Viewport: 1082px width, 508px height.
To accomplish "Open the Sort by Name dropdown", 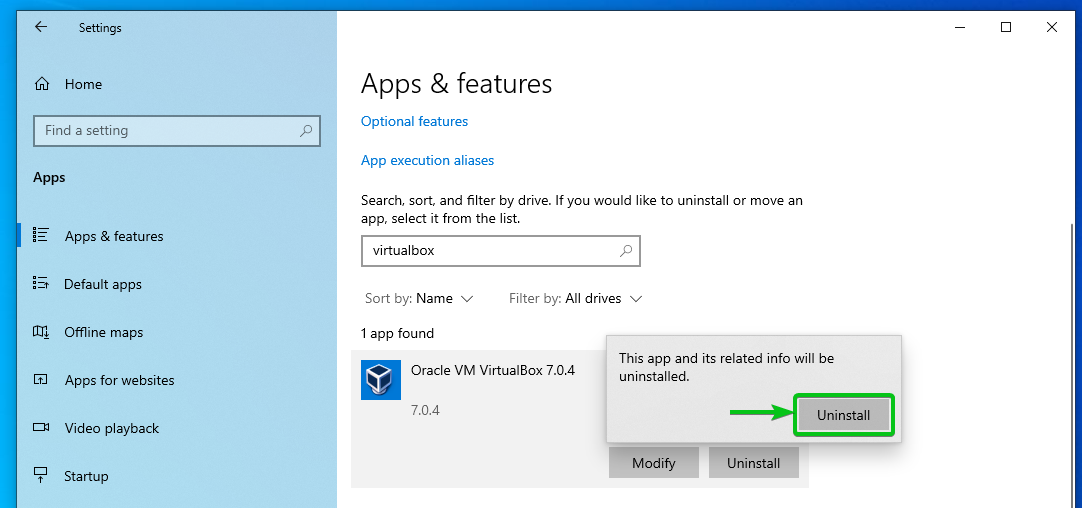I will [419, 299].
